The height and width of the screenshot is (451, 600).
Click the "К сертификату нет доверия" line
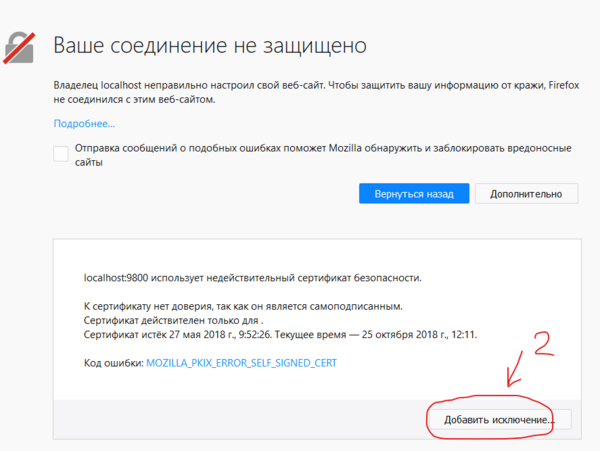(247, 306)
